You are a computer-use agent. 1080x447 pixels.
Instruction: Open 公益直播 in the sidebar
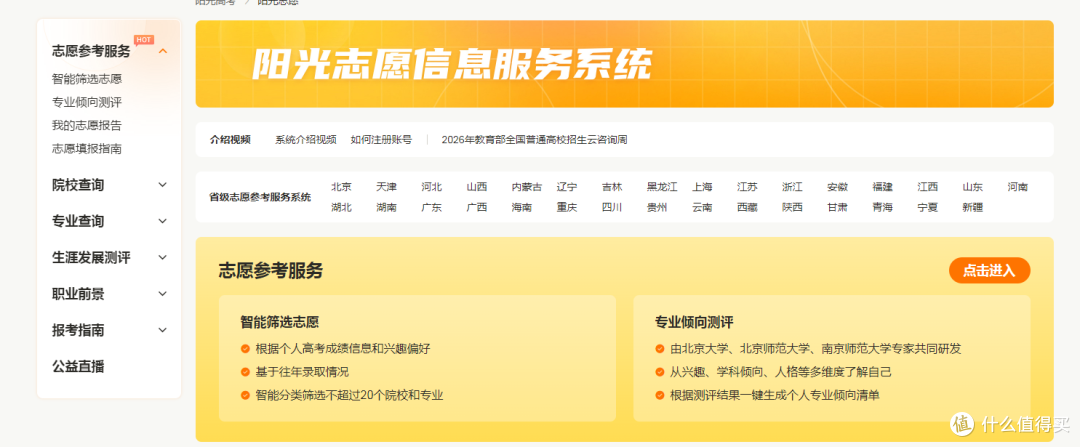coord(78,366)
